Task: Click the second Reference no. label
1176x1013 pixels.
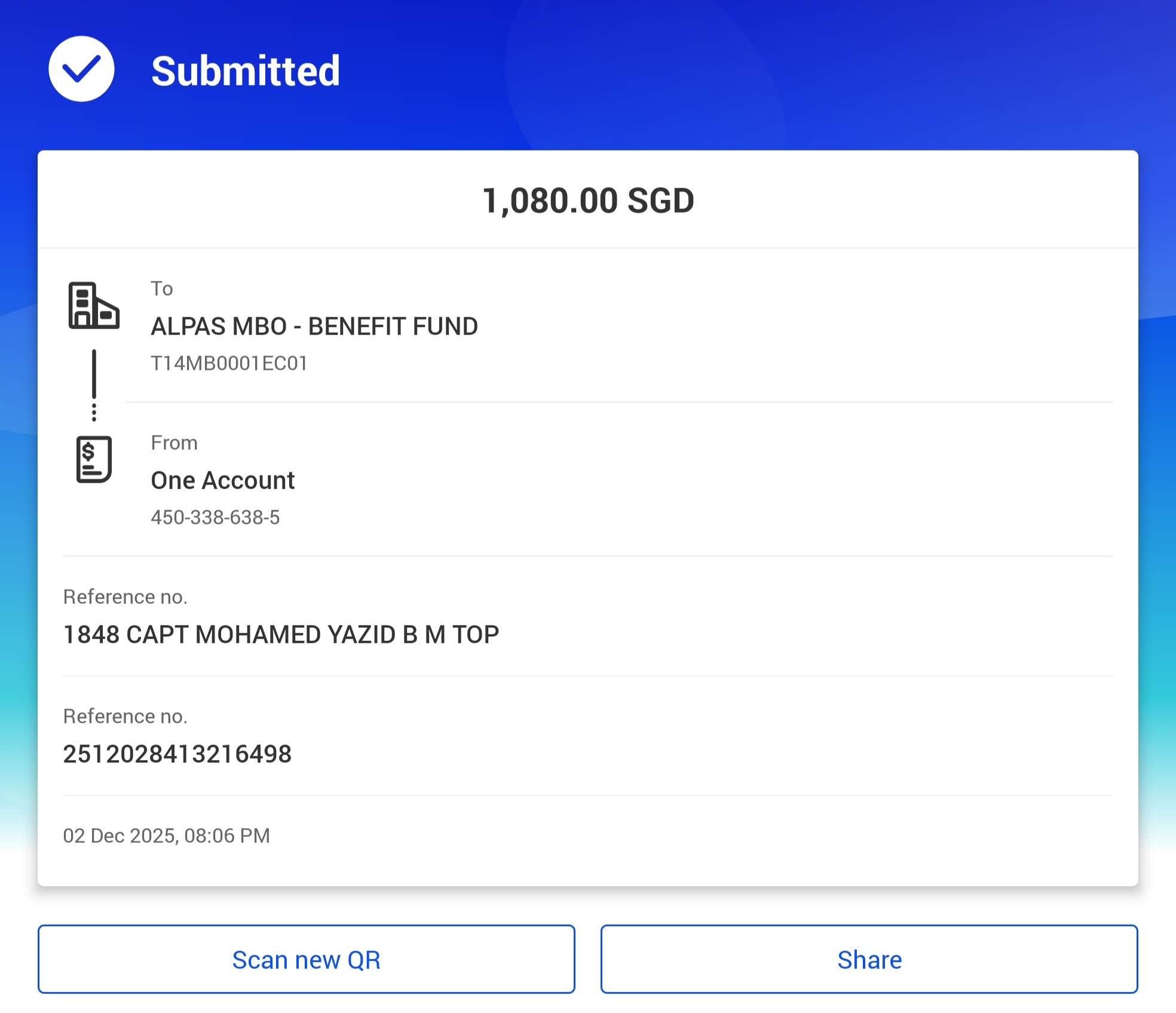Action: click(x=125, y=717)
